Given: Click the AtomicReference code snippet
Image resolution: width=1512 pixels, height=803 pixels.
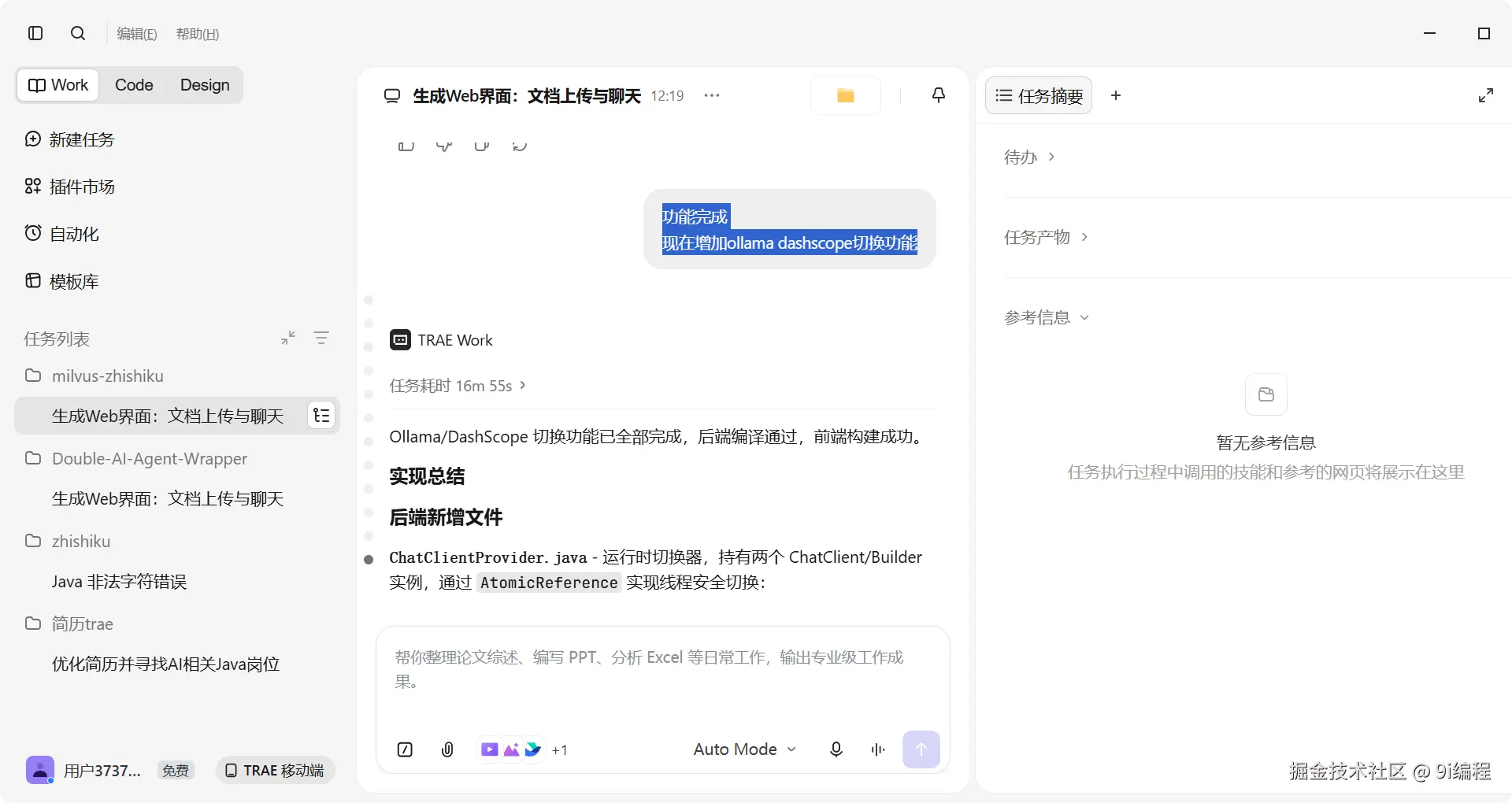Looking at the screenshot, I should point(549,583).
